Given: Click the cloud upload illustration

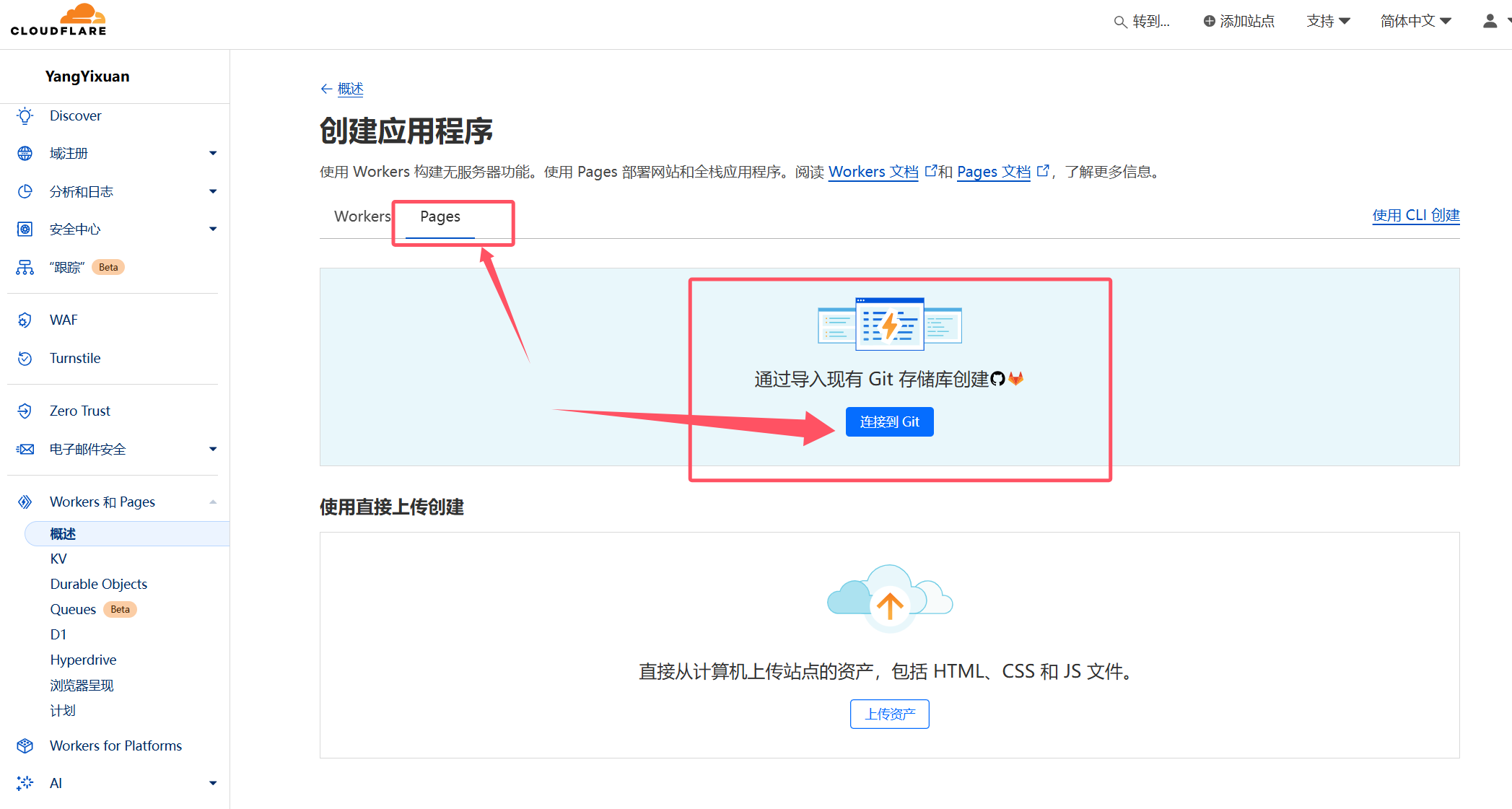Looking at the screenshot, I should click(x=890, y=598).
